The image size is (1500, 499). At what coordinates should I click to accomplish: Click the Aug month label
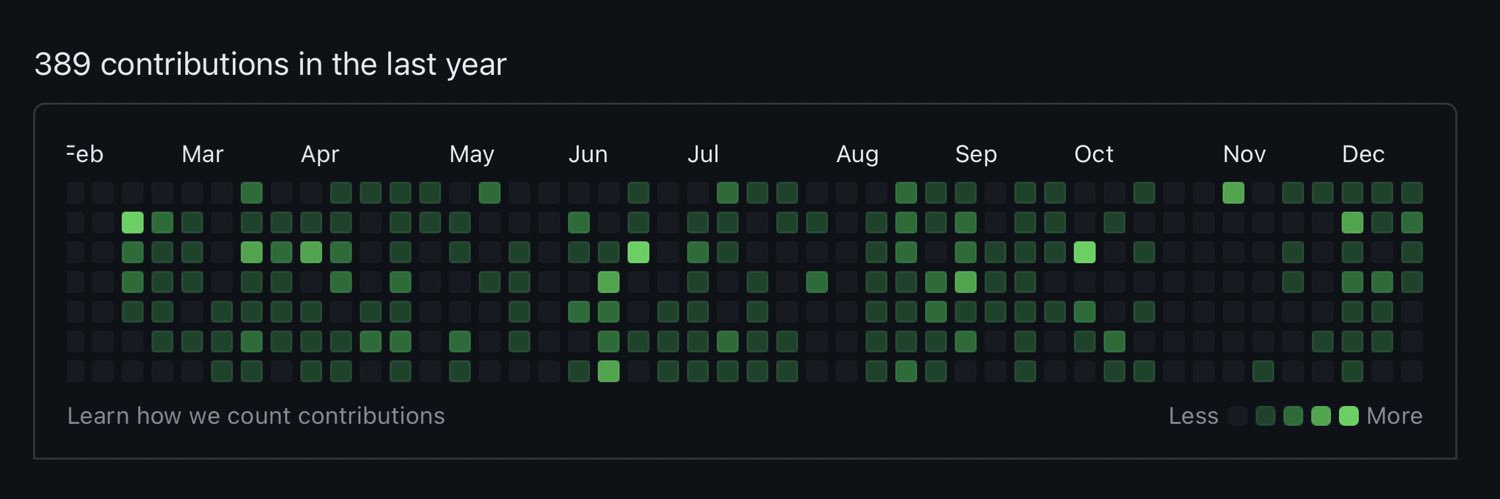pyautogui.click(x=858, y=154)
